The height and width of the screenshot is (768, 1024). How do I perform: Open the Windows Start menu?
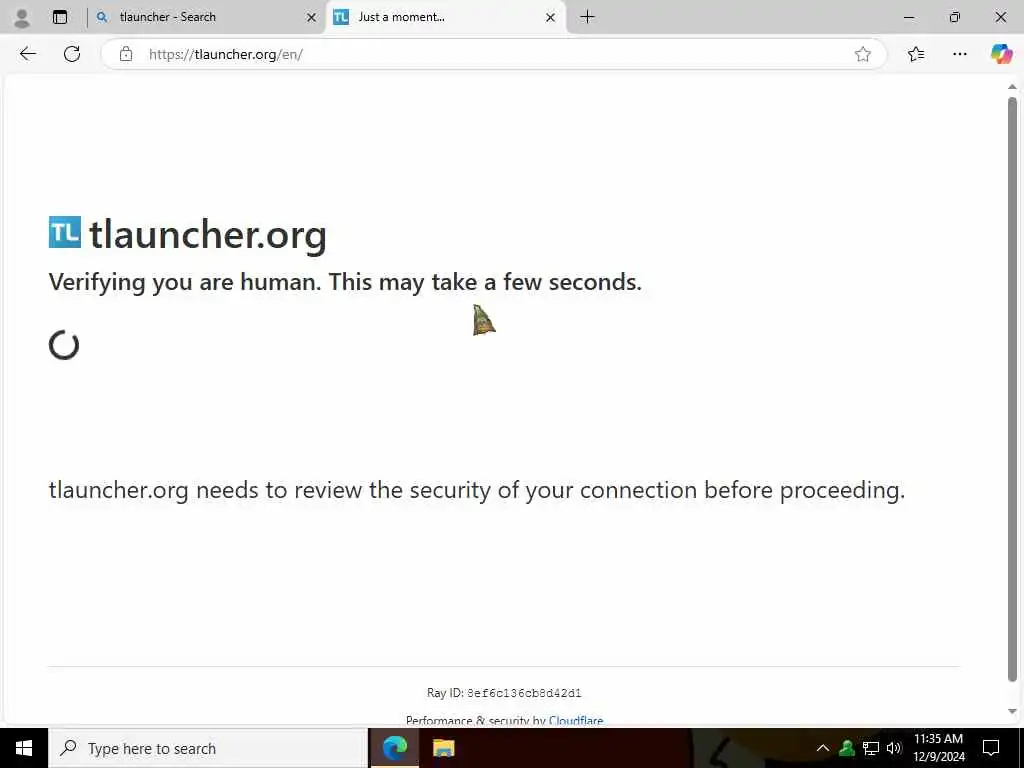[24, 748]
